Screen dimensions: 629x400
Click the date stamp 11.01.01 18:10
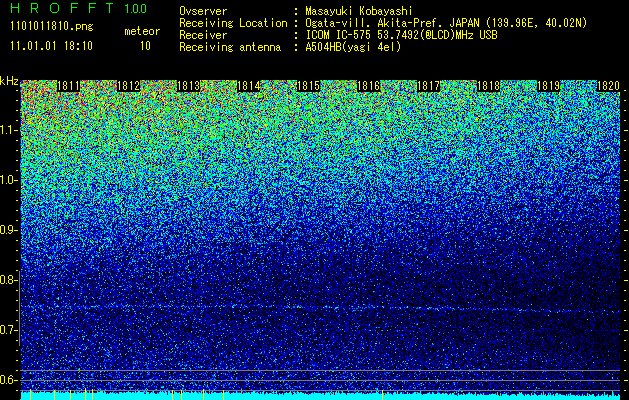(51, 46)
